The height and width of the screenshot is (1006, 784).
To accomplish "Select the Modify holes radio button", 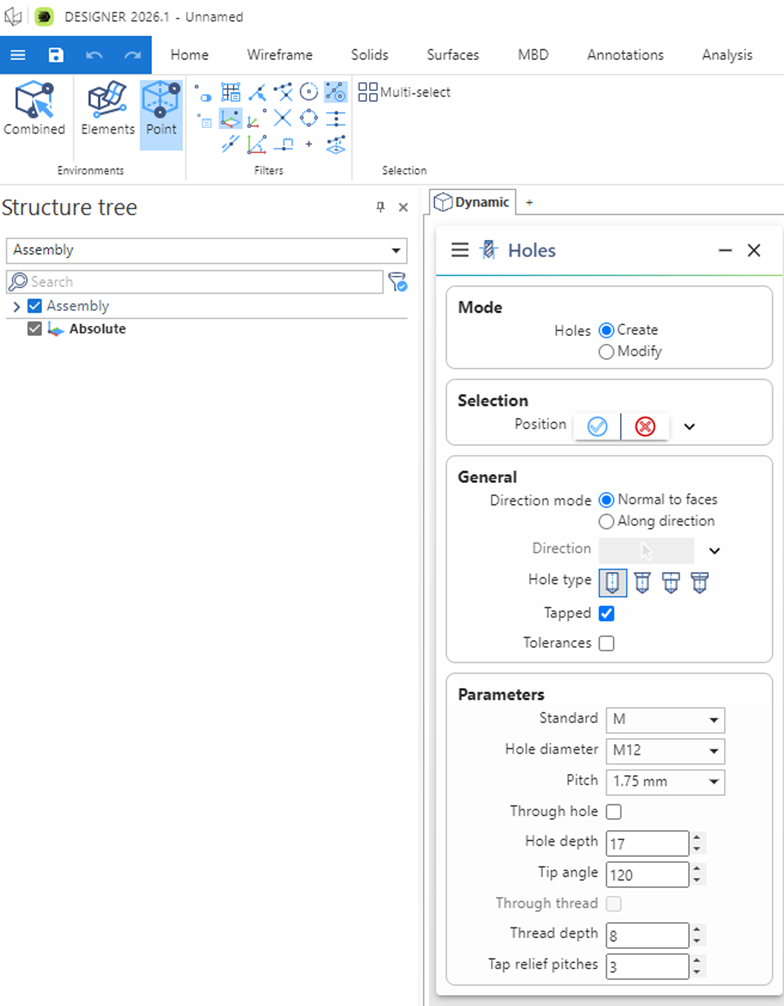I will coord(606,351).
